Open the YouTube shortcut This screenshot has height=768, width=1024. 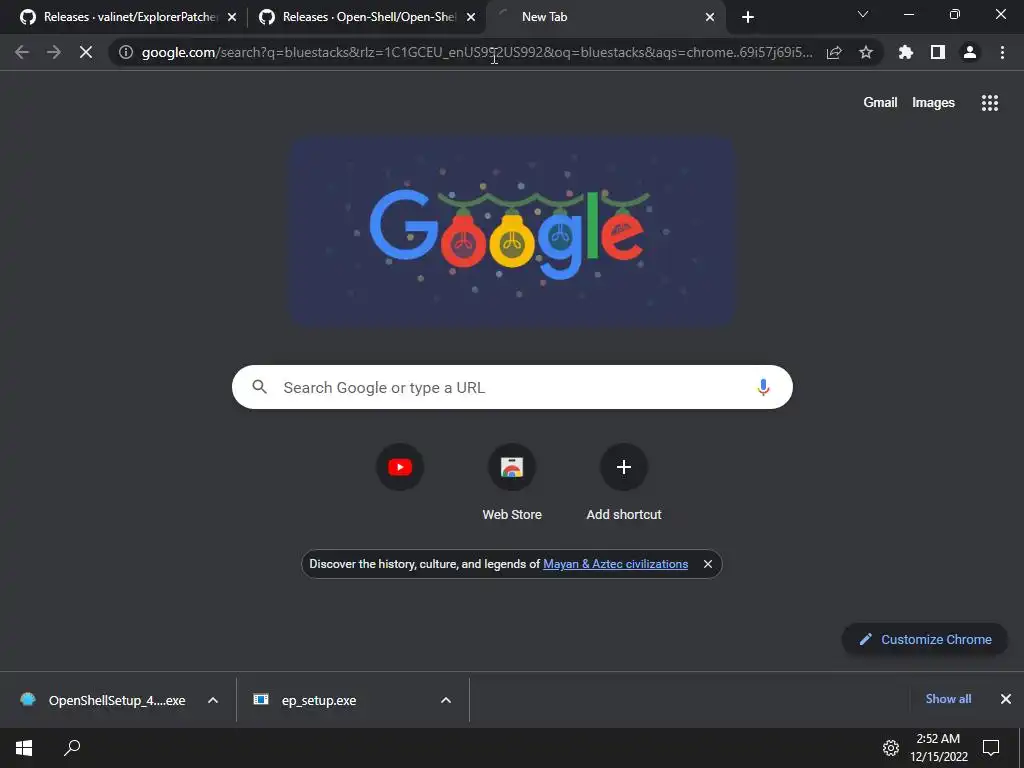400,467
